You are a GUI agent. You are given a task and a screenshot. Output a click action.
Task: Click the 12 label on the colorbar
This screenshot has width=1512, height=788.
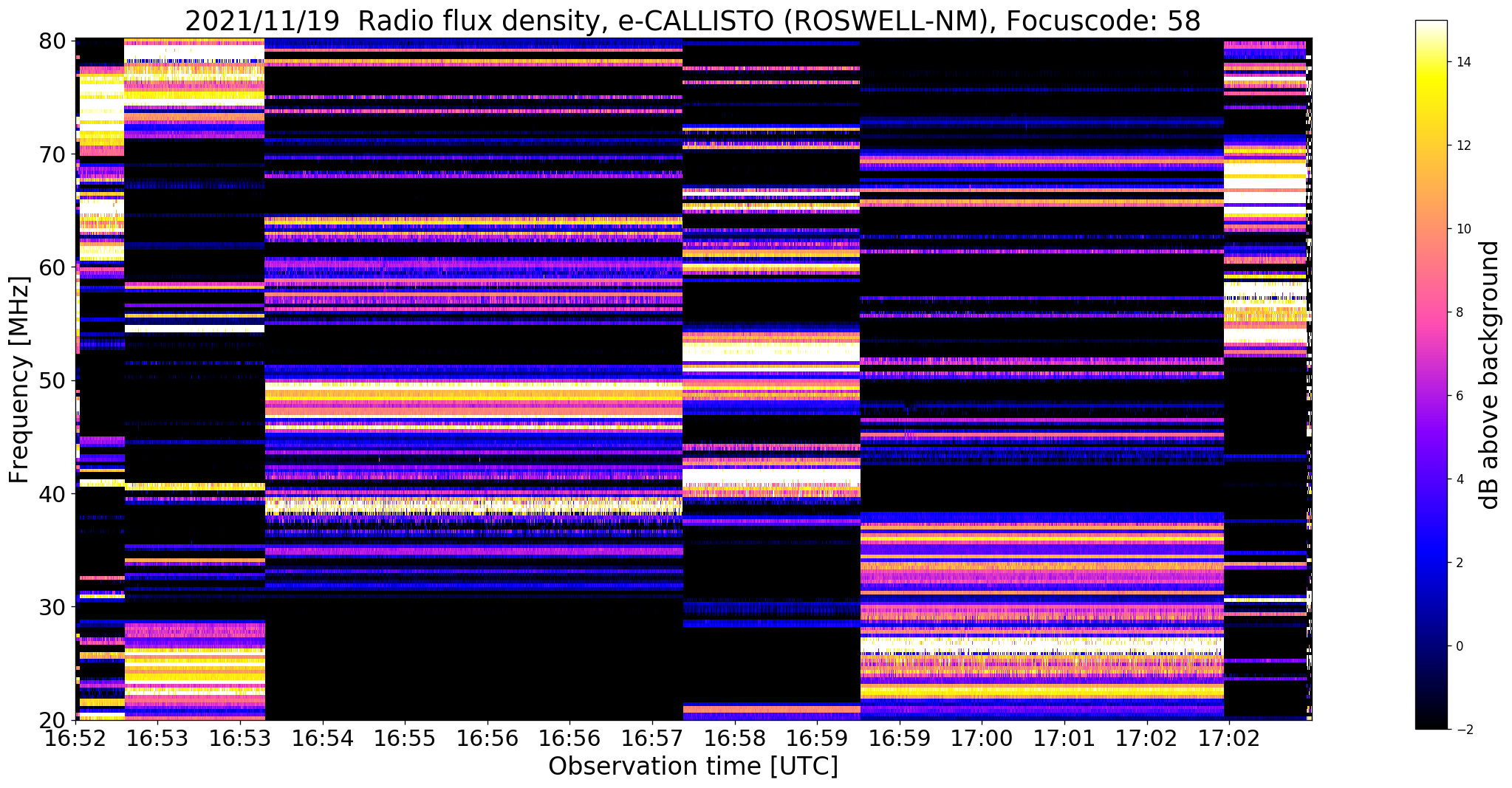[1463, 145]
